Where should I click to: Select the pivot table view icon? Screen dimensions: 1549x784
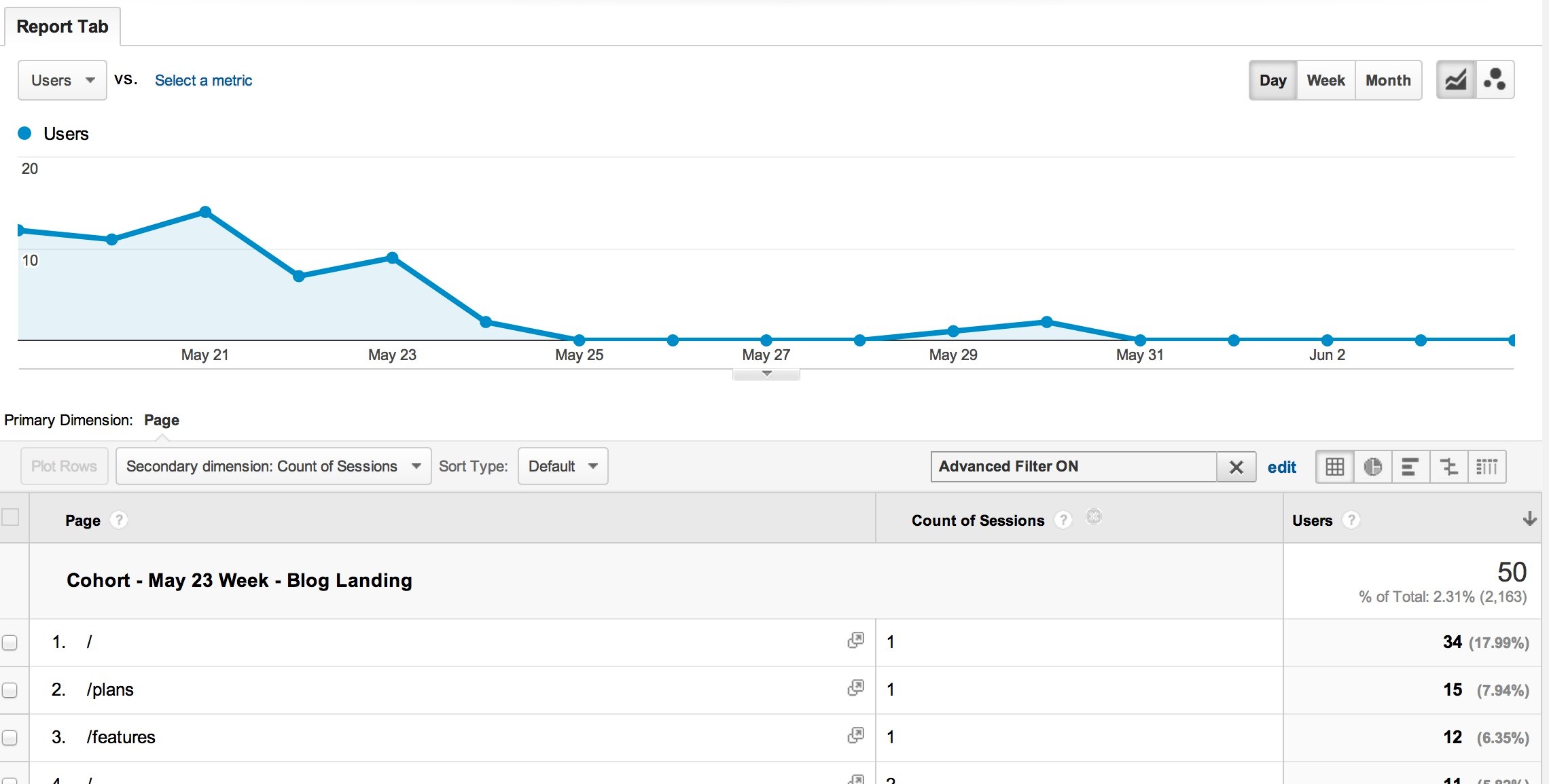point(1486,467)
